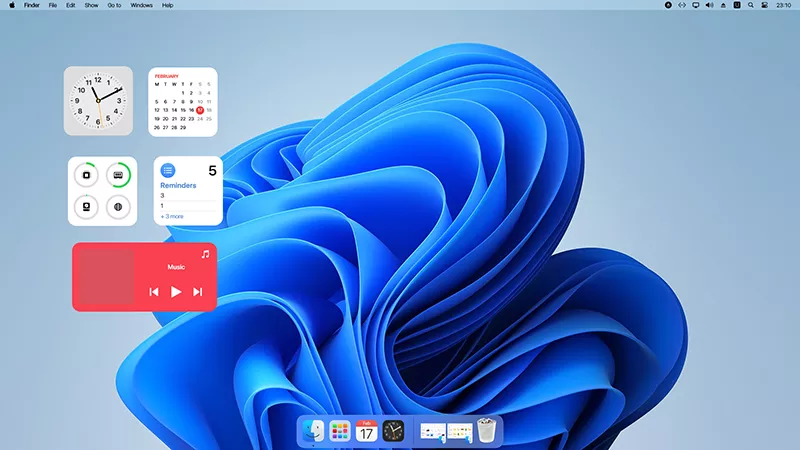This screenshot has width=800, height=450.
Task: Select day 22 in calendar widget
Action: coord(183,119)
